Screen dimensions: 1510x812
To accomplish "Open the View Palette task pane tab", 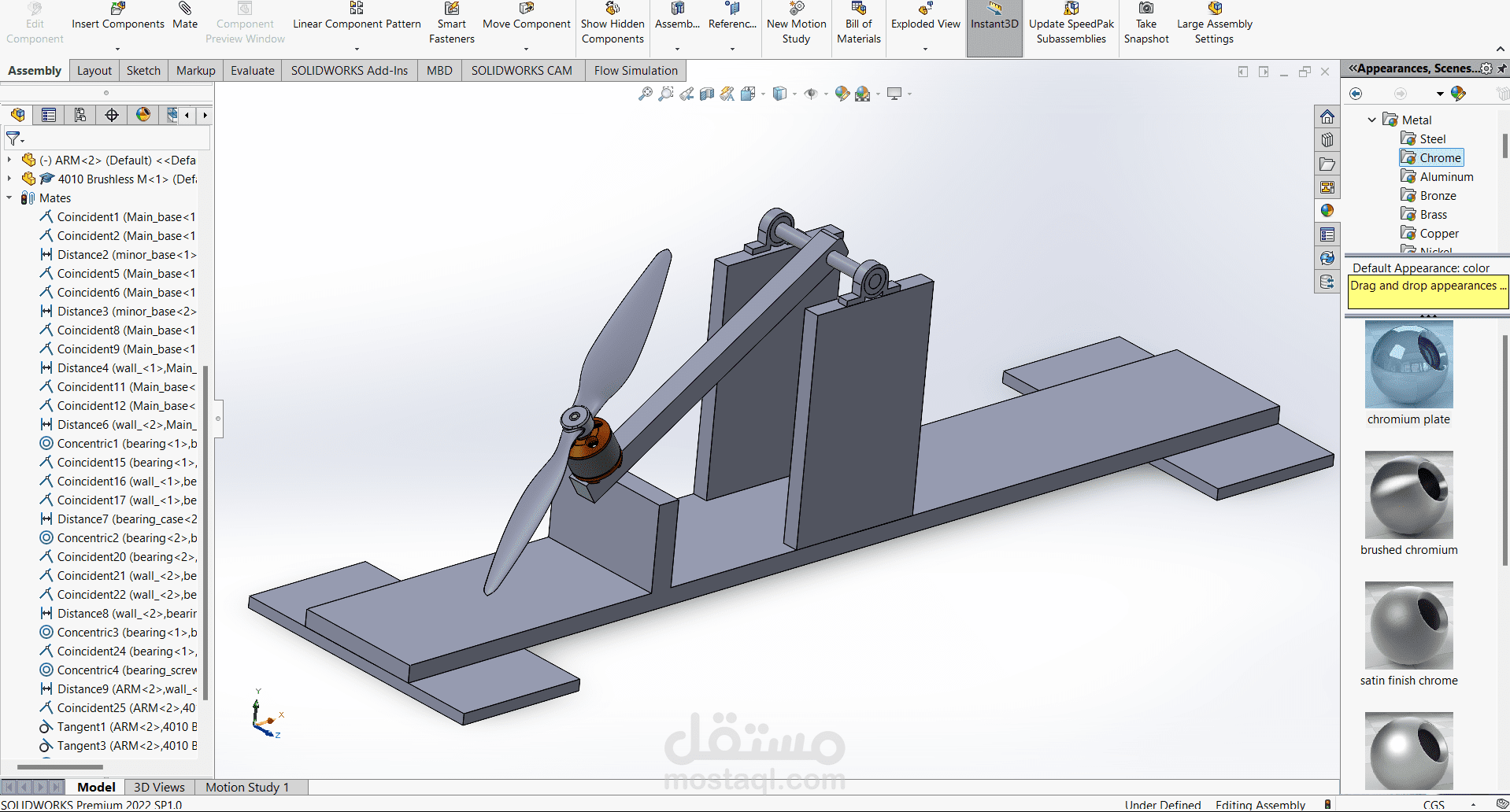I will click(x=1327, y=187).
